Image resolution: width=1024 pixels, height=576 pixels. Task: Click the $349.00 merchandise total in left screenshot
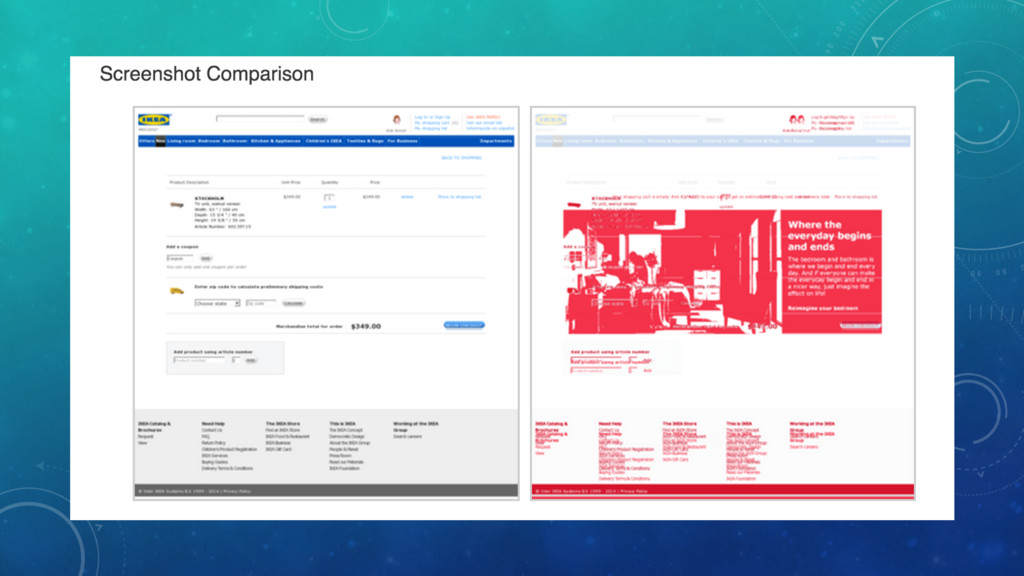(366, 326)
